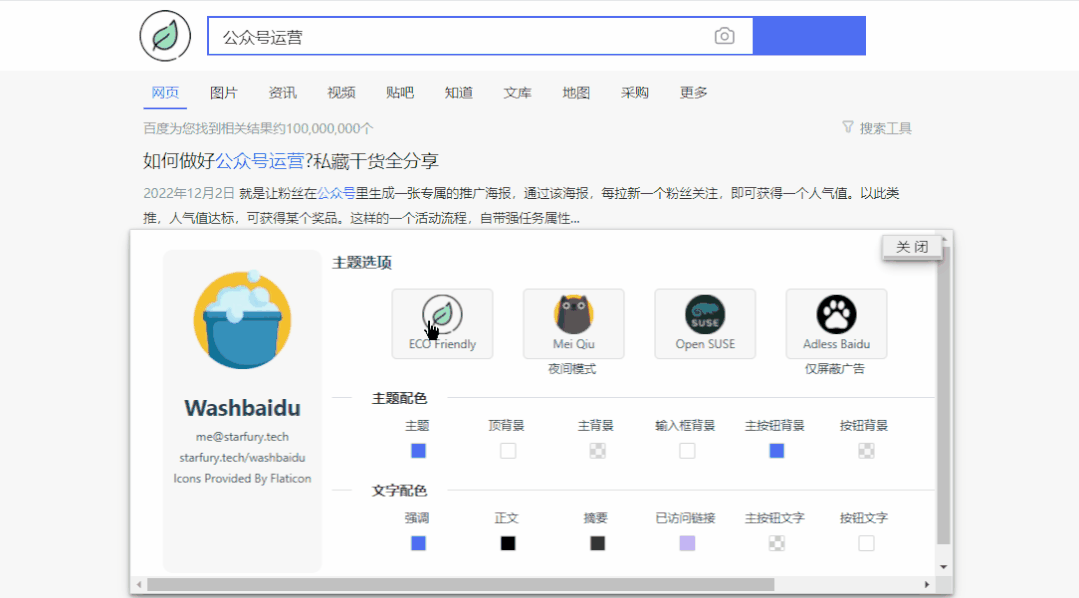Open the 如何做好公众号运营 article link
The height and width of the screenshot is (598, 1079).
[x=290, y=160]
